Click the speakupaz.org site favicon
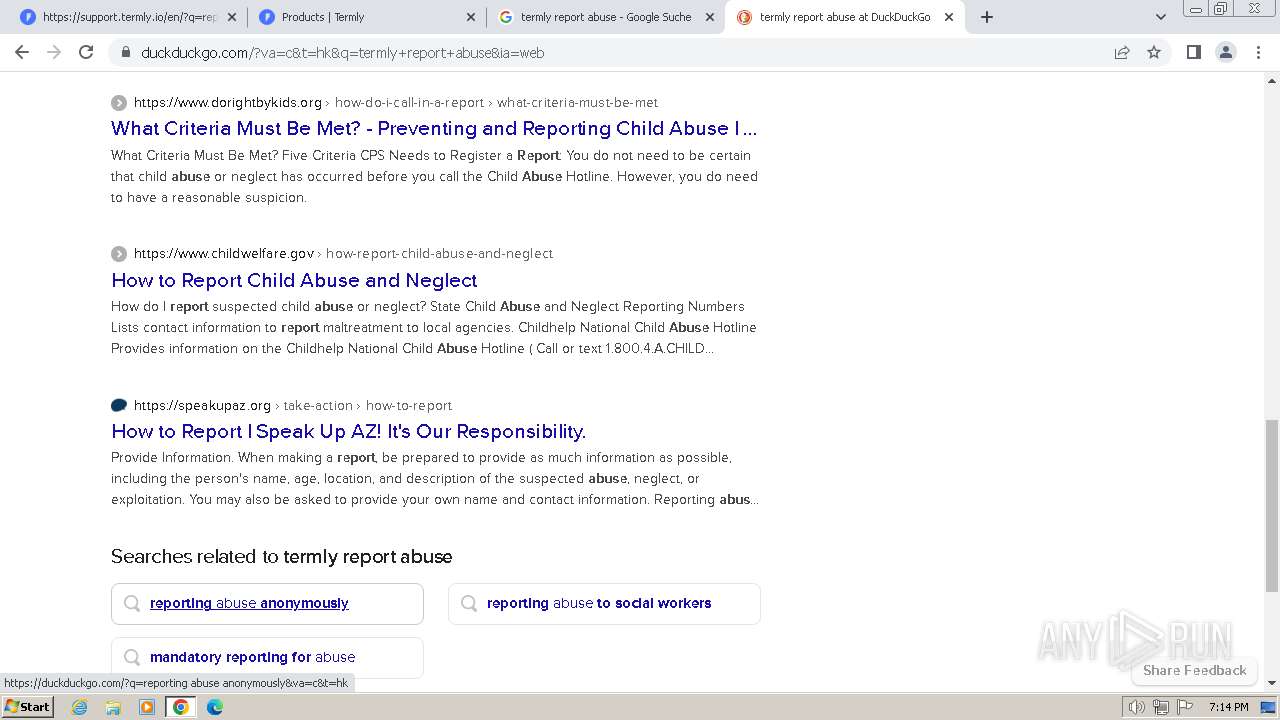1280x720 pixels. [x=119, y=405]
